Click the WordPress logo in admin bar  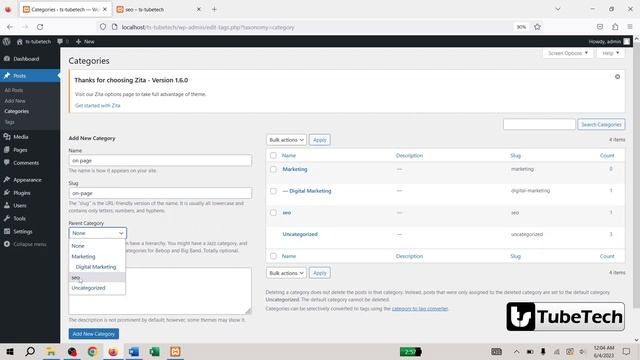pos(7,41)
